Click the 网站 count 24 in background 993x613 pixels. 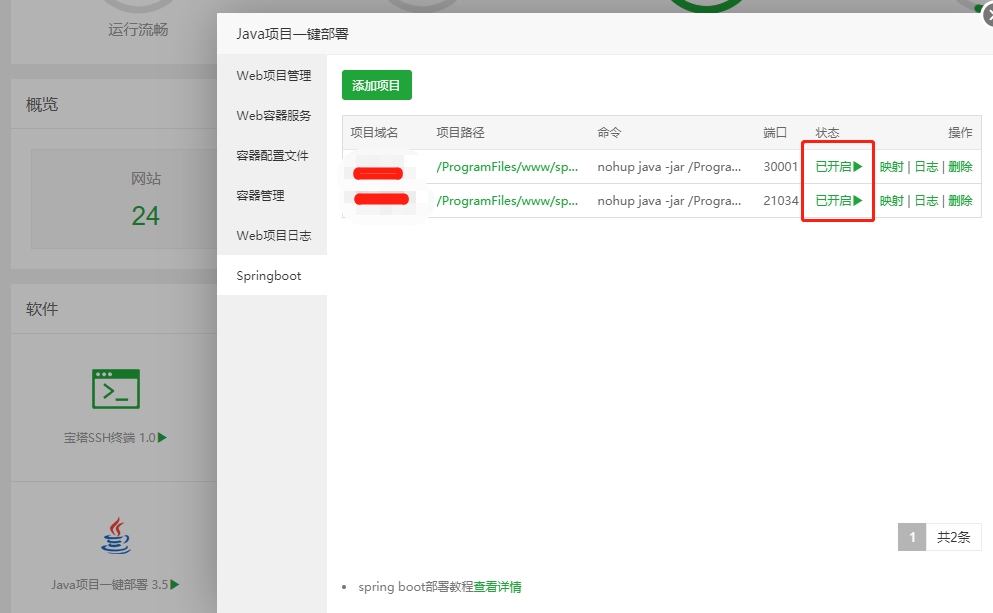(146, 216)
